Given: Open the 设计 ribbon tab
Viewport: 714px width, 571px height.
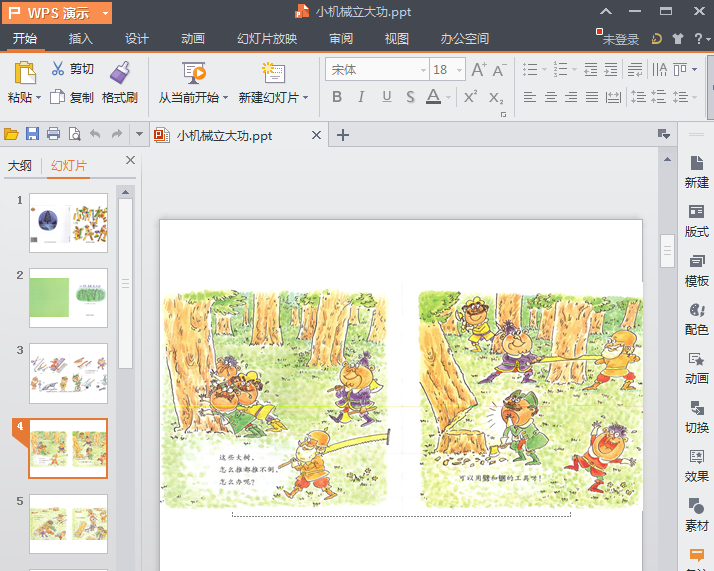Looking at the screenshot, I should [x=137, y=39].
